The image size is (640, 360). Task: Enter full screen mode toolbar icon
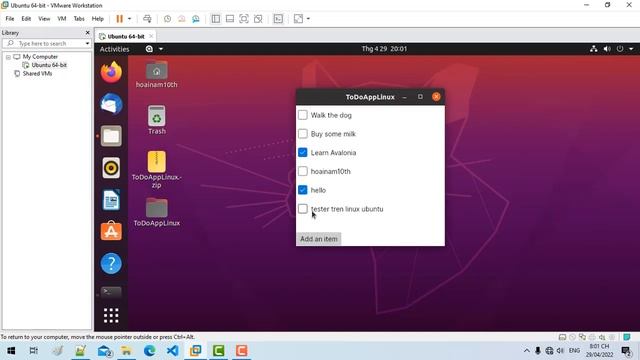tap(244, 19)
